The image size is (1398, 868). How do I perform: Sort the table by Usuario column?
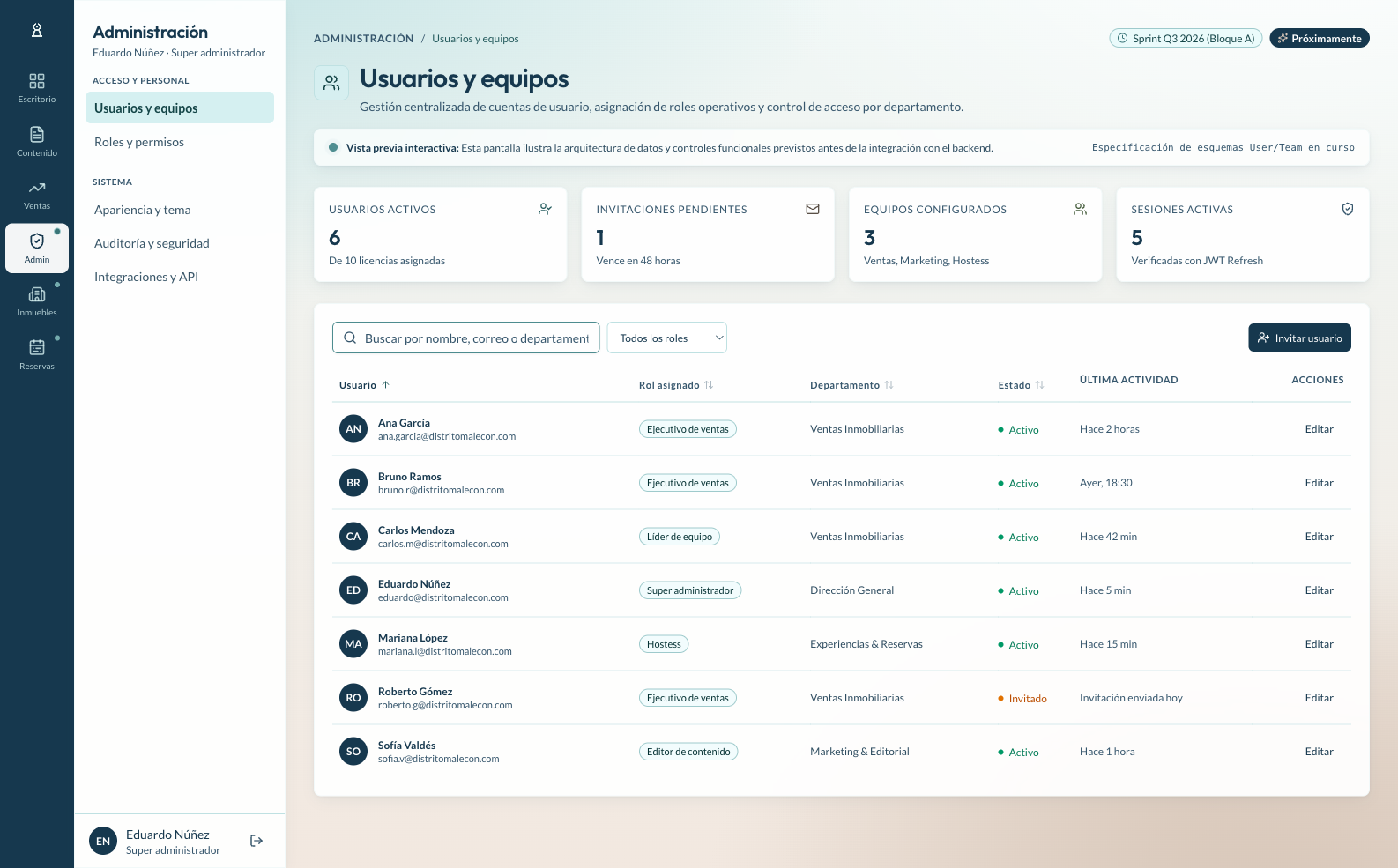click(364, 385)
